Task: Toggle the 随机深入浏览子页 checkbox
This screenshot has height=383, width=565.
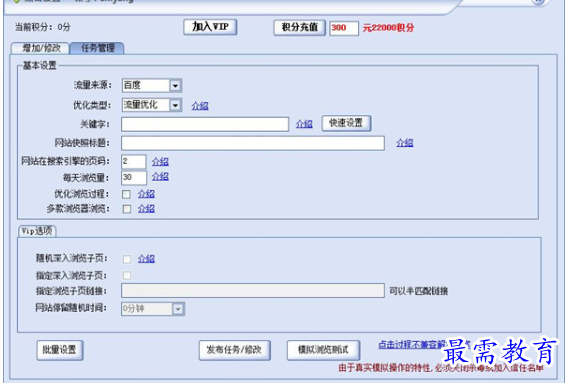Action: (127, 259)
